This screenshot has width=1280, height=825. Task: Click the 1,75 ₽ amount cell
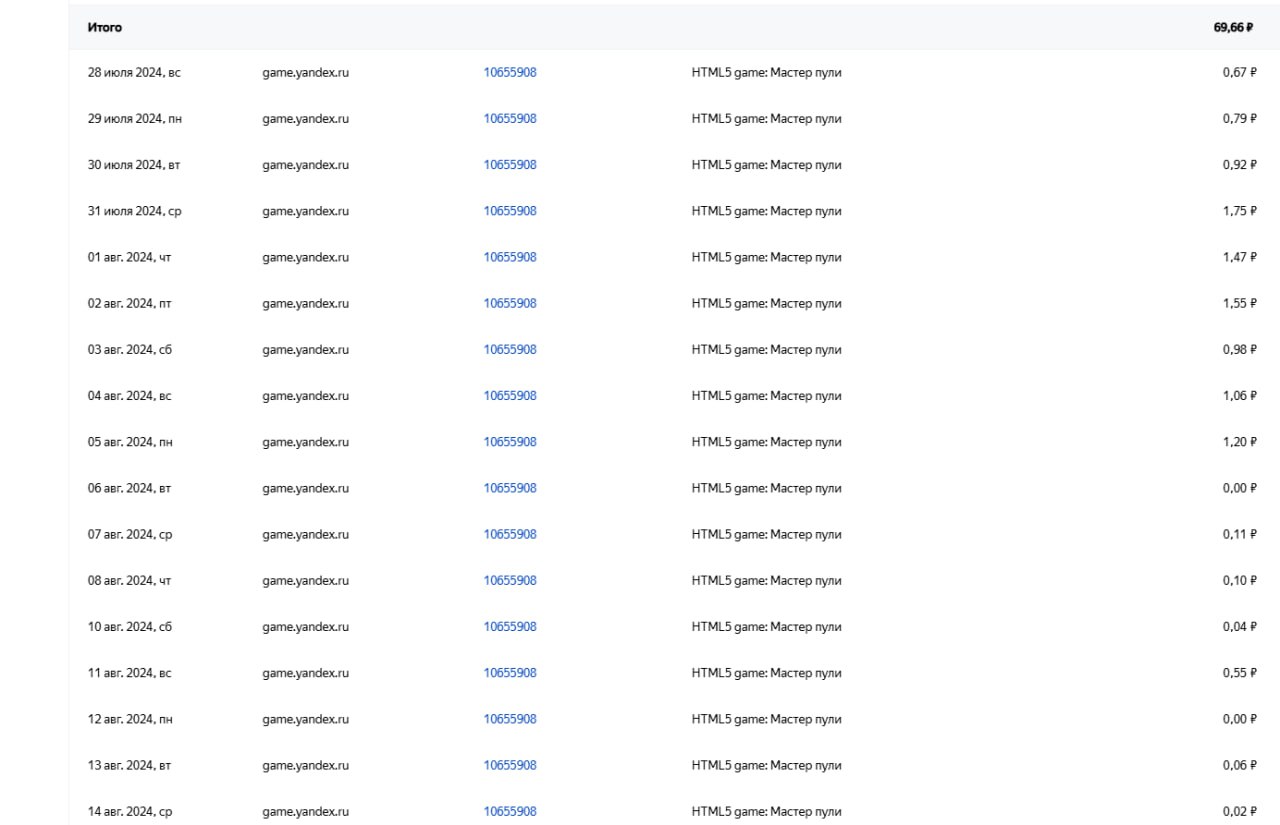[x=1239, y=211]
